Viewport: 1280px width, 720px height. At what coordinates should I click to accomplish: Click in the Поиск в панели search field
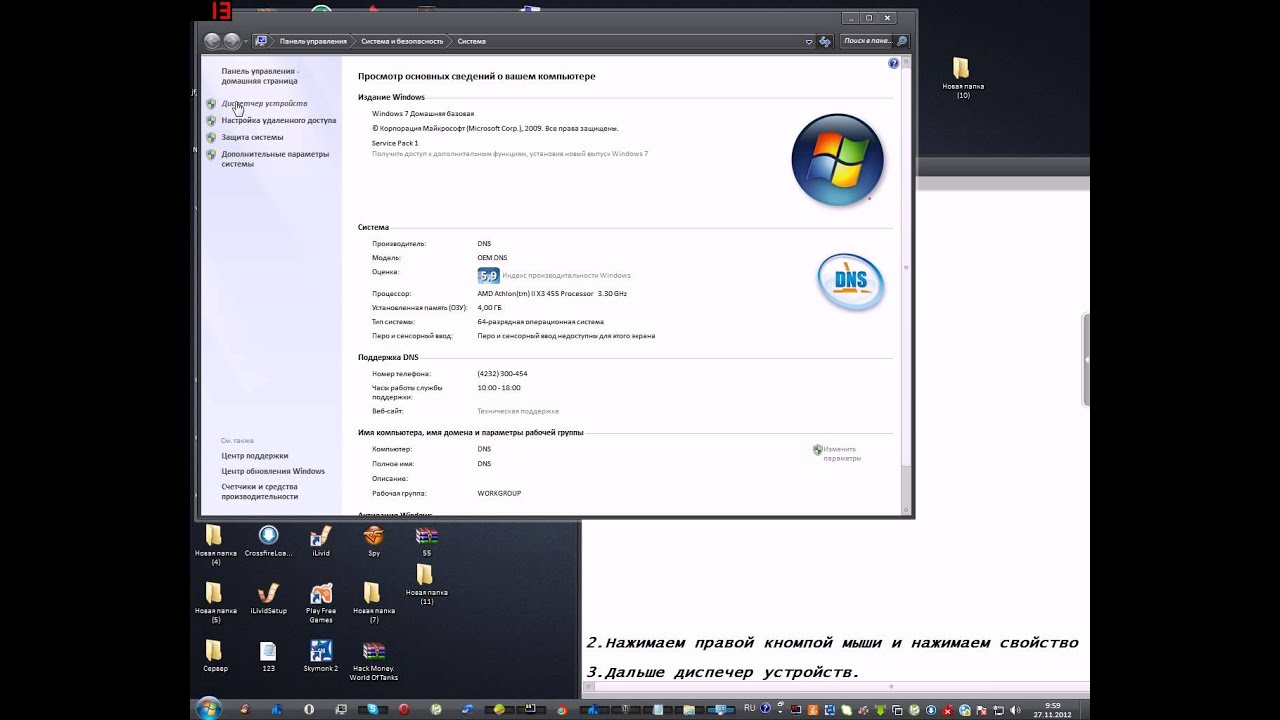point(866,41)
